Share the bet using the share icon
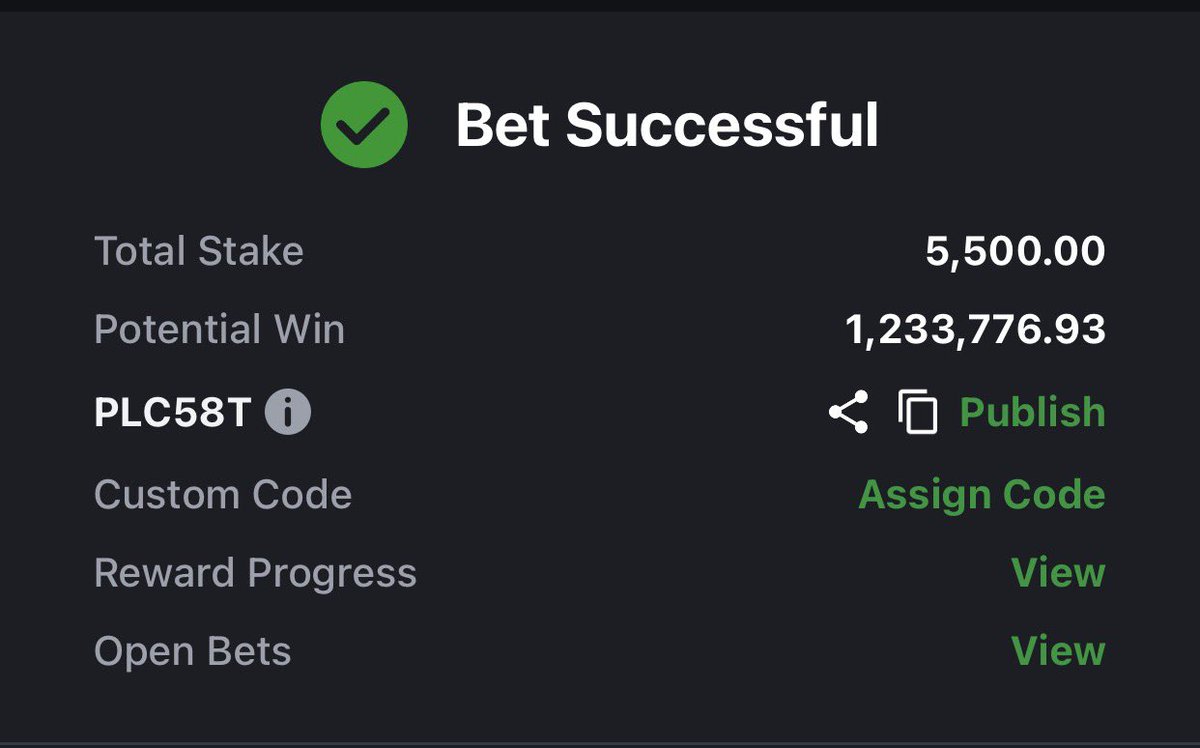The width and height of the screenshot is (1200, 748). (x=848, y=412)
